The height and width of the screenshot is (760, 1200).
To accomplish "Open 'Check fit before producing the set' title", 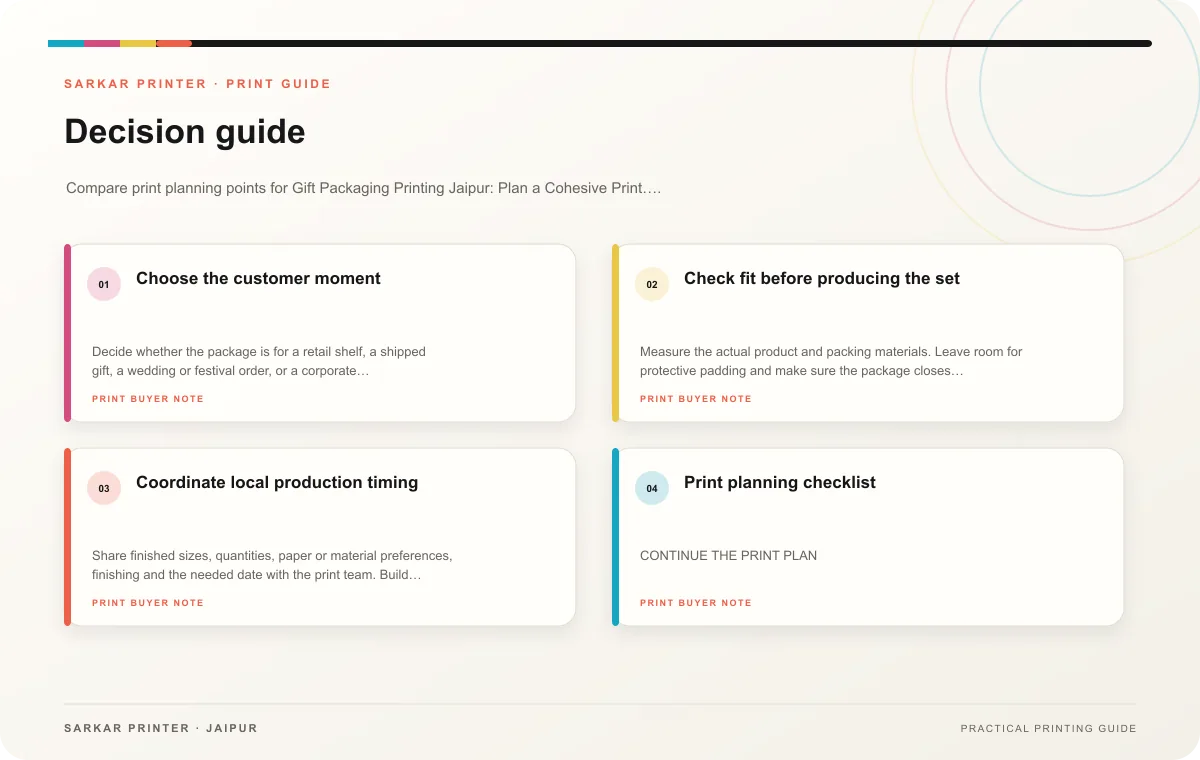I will coord(822,279).
